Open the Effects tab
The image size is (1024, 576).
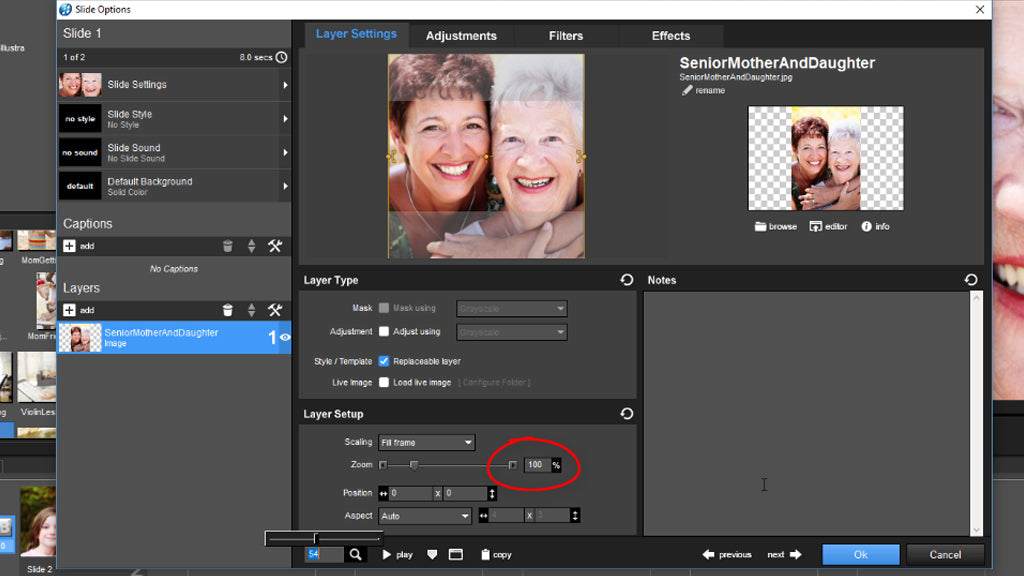(x=670, y=35)
